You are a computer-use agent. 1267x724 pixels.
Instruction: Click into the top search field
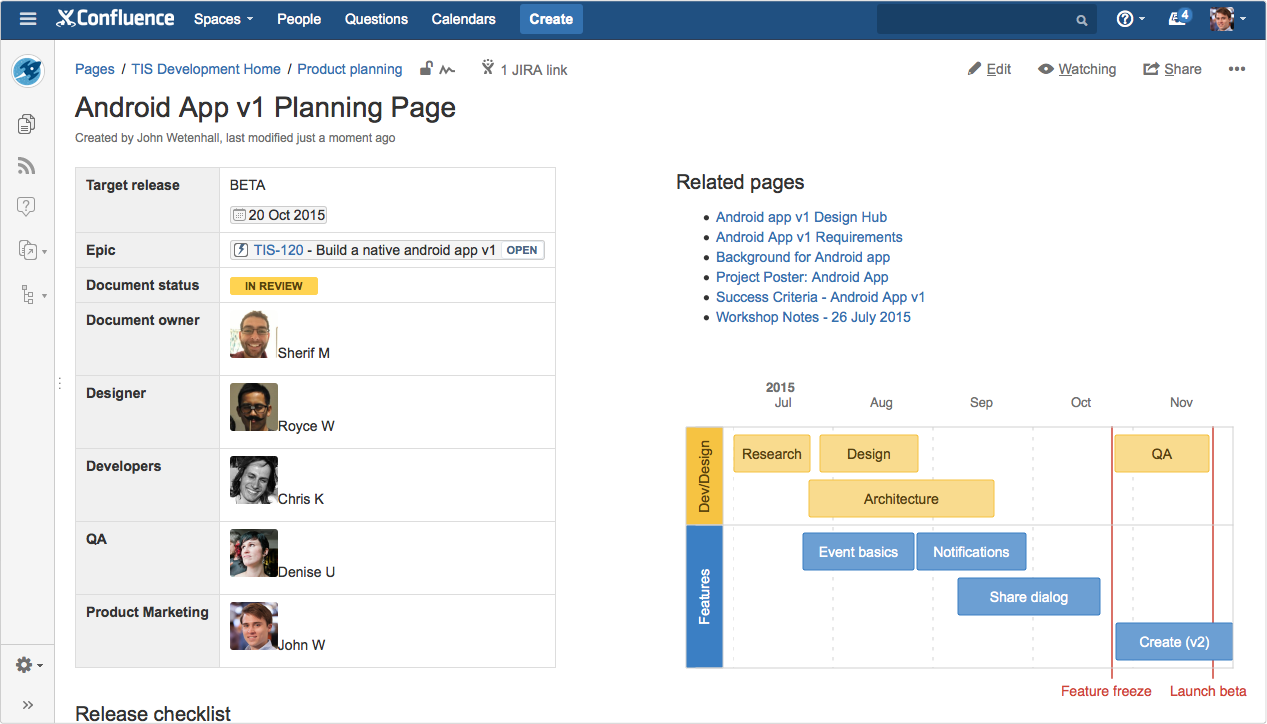click(975, 19)
